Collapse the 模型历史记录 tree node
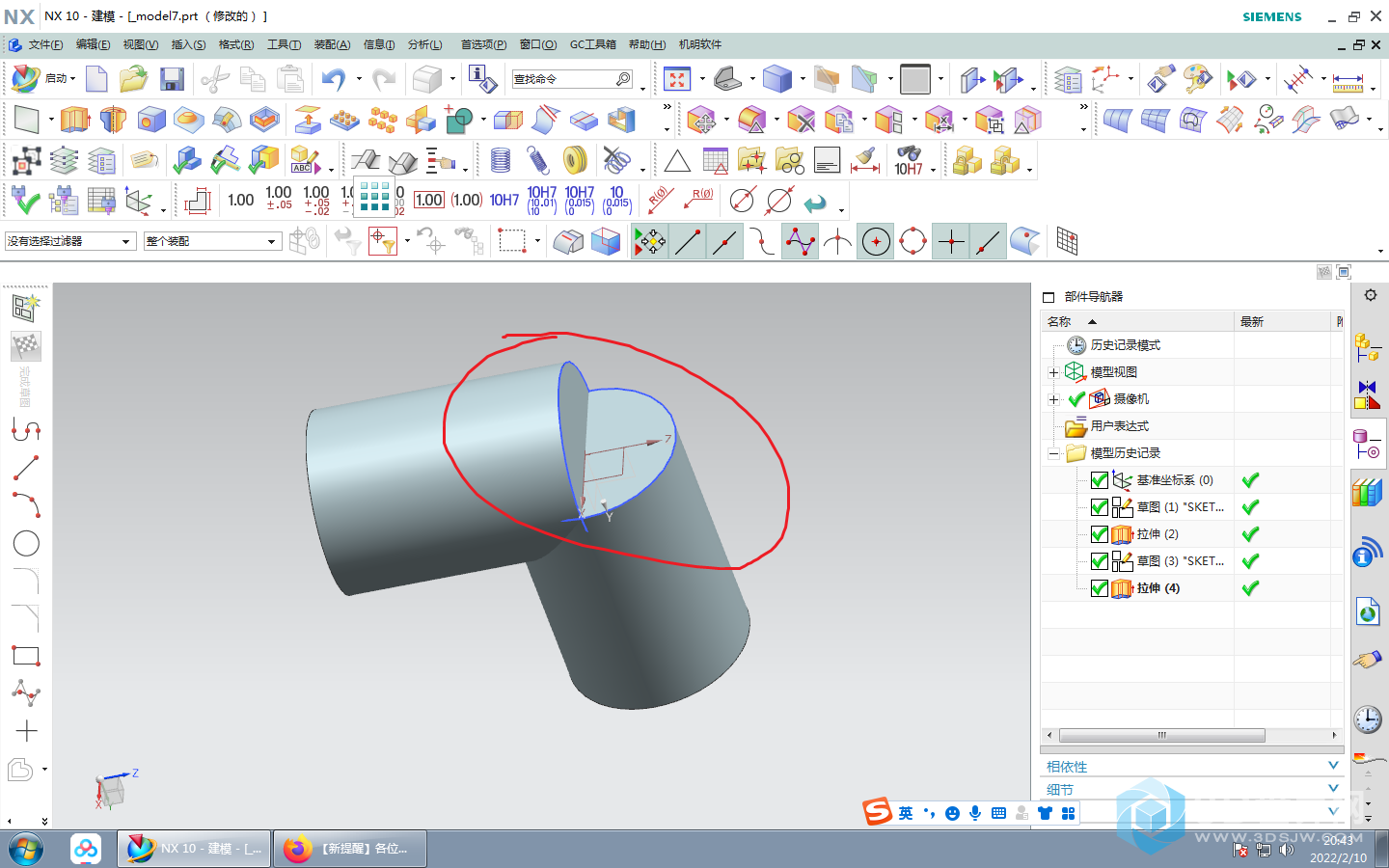The width and height of the screenshot is (1389, 868). 1053,453
